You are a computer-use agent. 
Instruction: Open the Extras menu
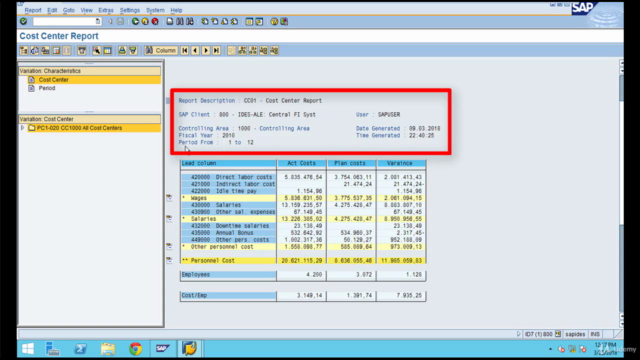click(x=106, y=10)
